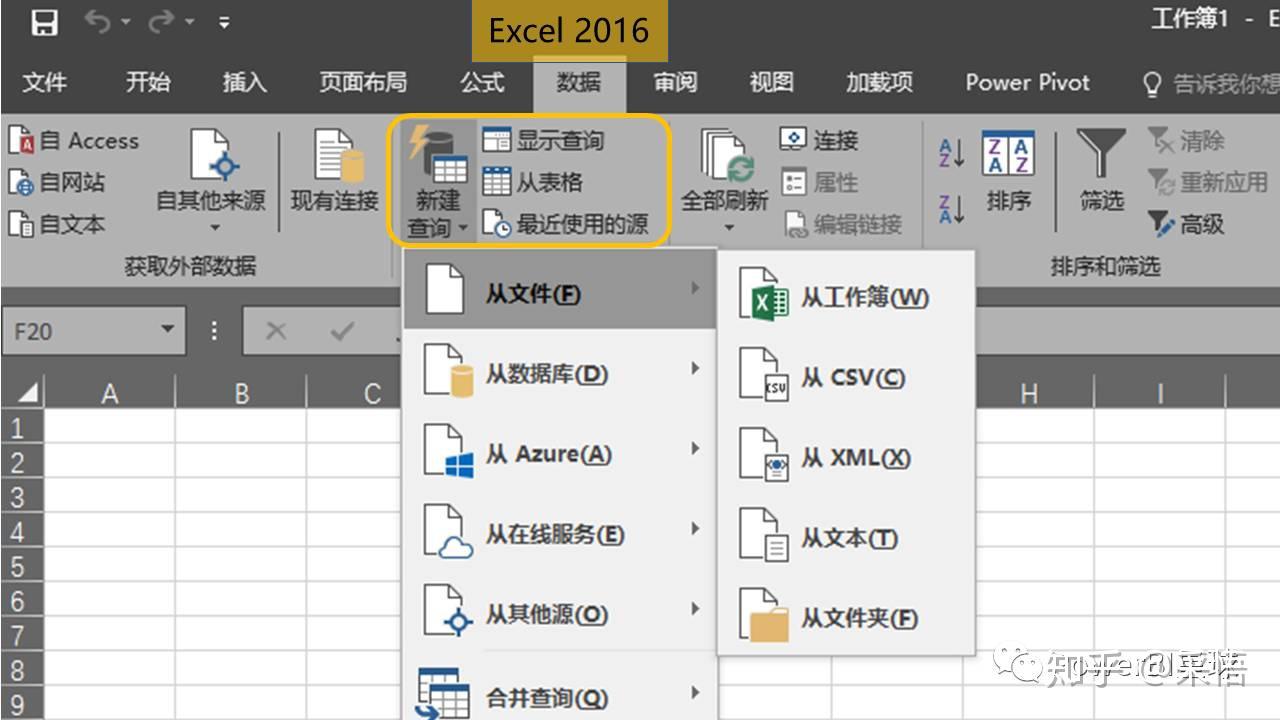Select row 5 header
Screen dimensions: 1280x720
(x=21, y=566)
